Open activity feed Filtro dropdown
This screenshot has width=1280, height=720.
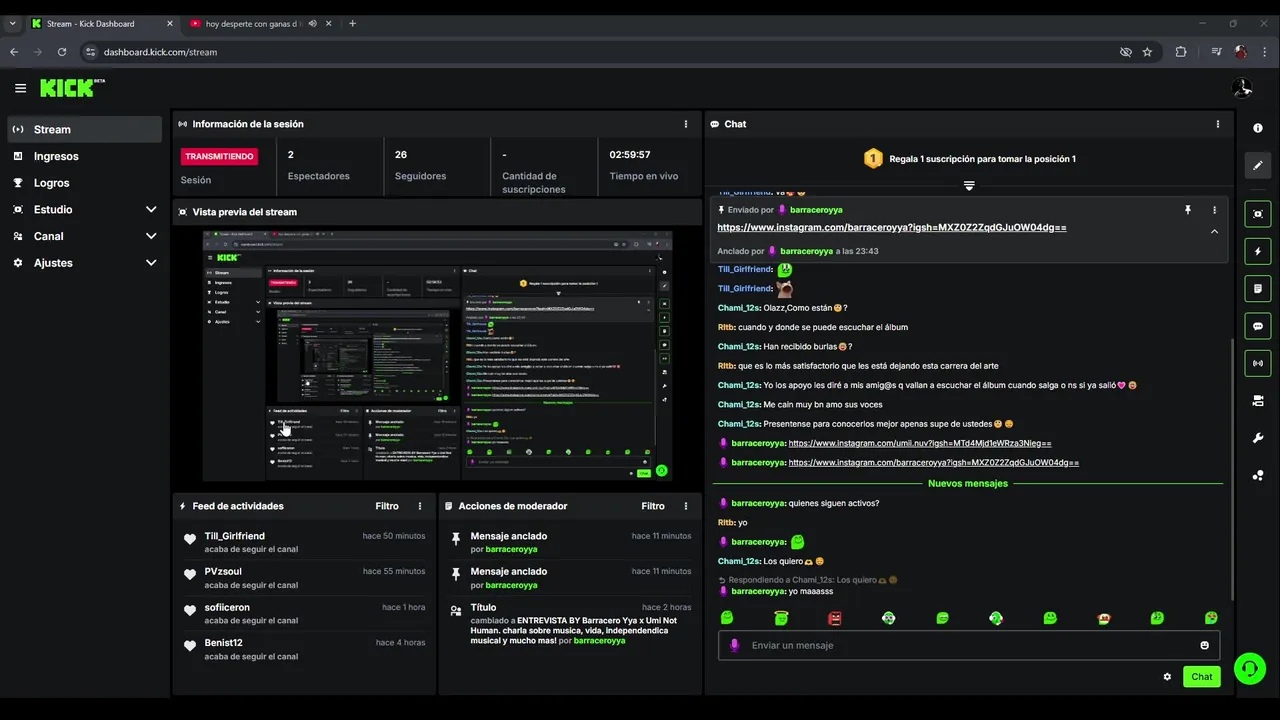click(387, 506)
